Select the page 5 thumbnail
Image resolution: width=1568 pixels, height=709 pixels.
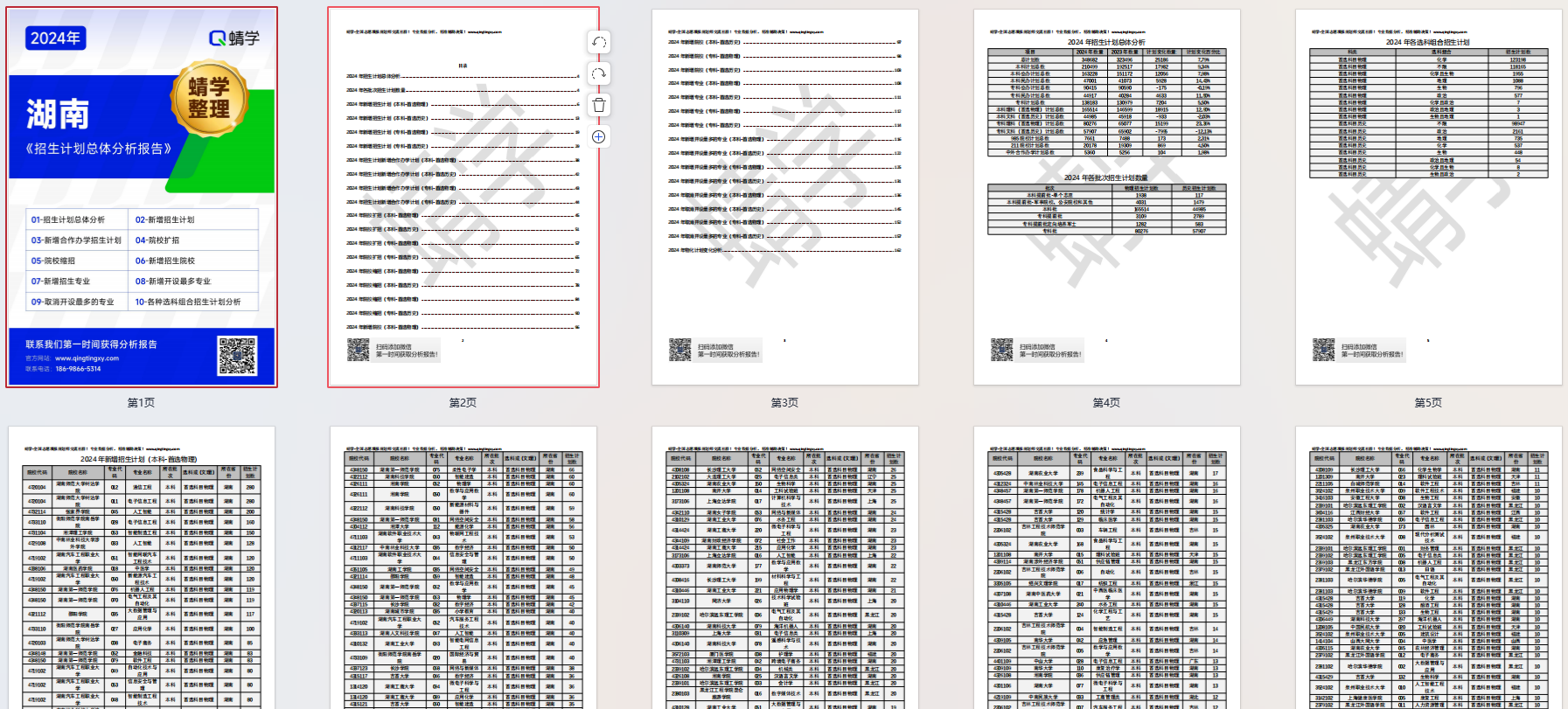(x=1428, y=198)
